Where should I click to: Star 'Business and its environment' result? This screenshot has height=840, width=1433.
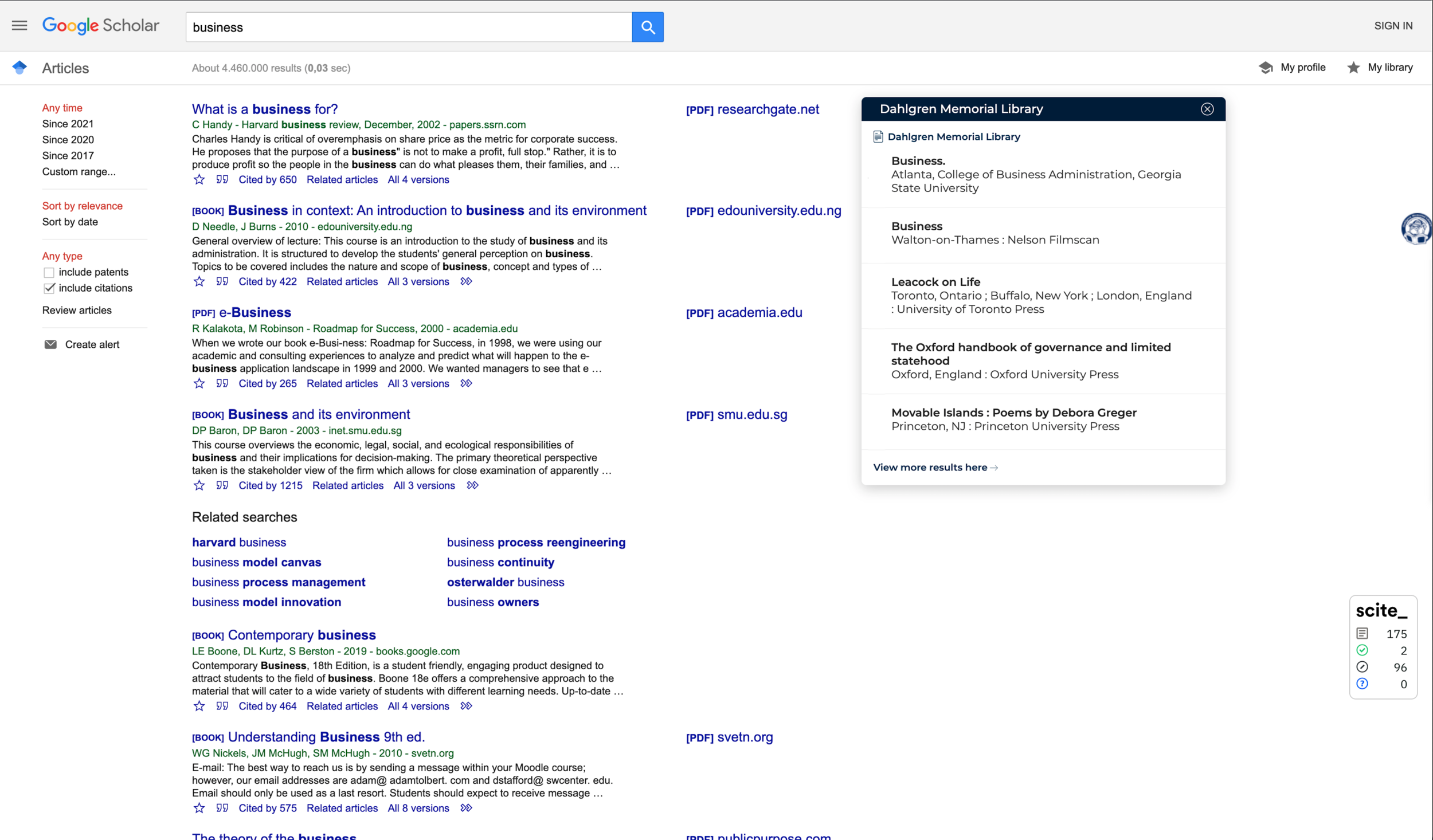pos(199,486)
